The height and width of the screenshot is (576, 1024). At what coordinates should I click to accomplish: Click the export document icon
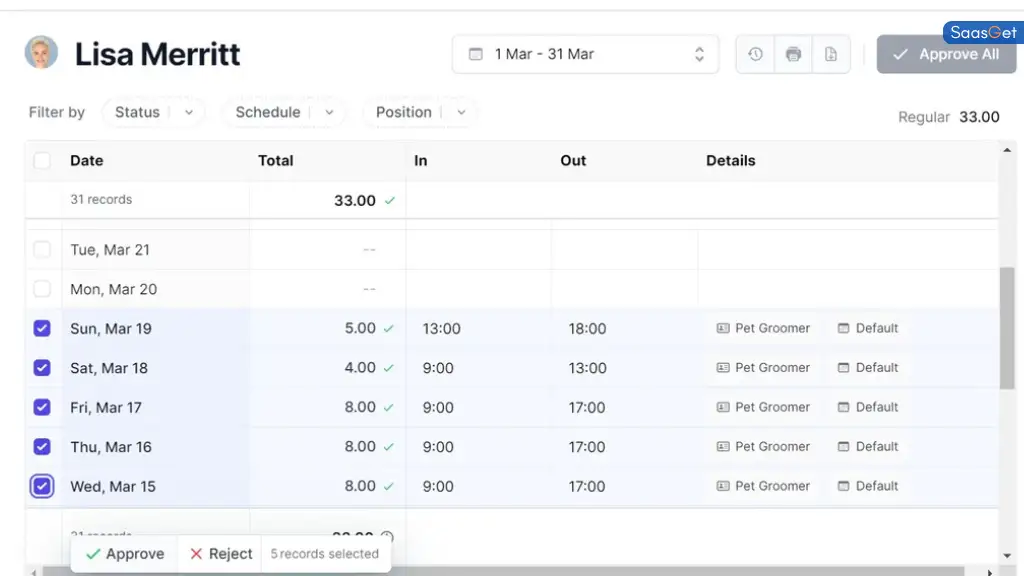coord(831,54)
